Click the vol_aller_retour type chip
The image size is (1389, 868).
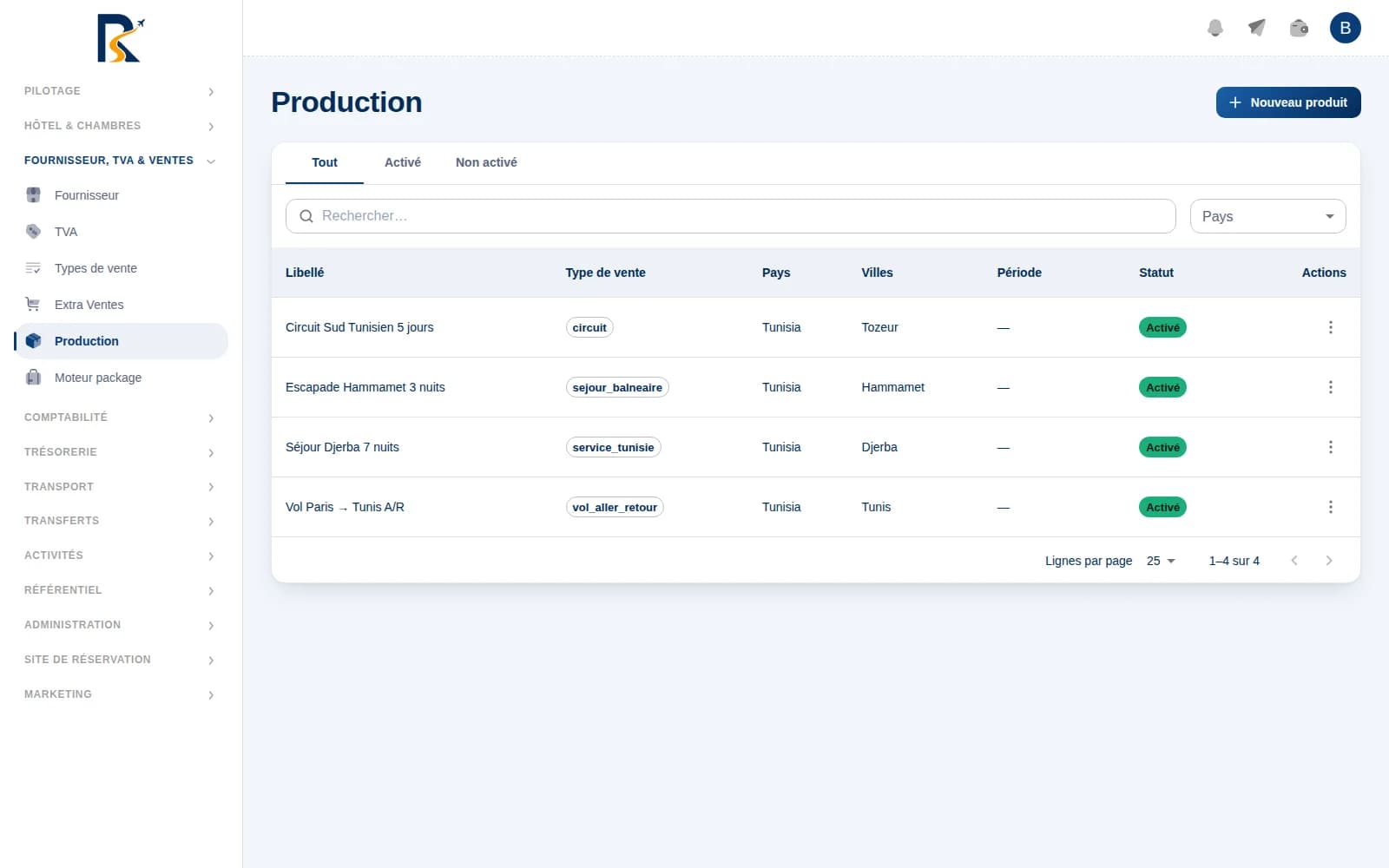coord(615,507)
